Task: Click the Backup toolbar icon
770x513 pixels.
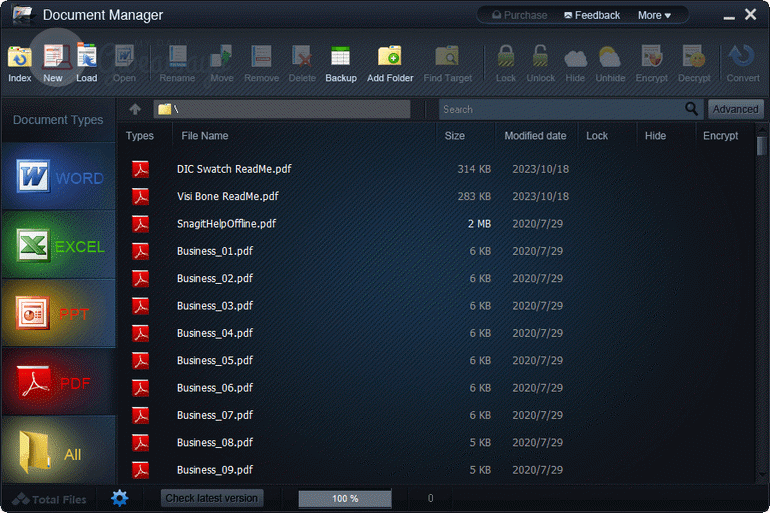Action: (x=341, y=61)
